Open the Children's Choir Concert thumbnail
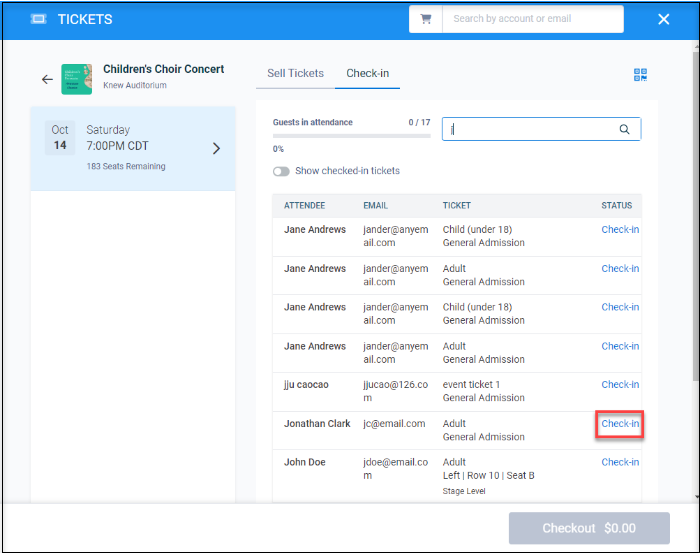 77,79
